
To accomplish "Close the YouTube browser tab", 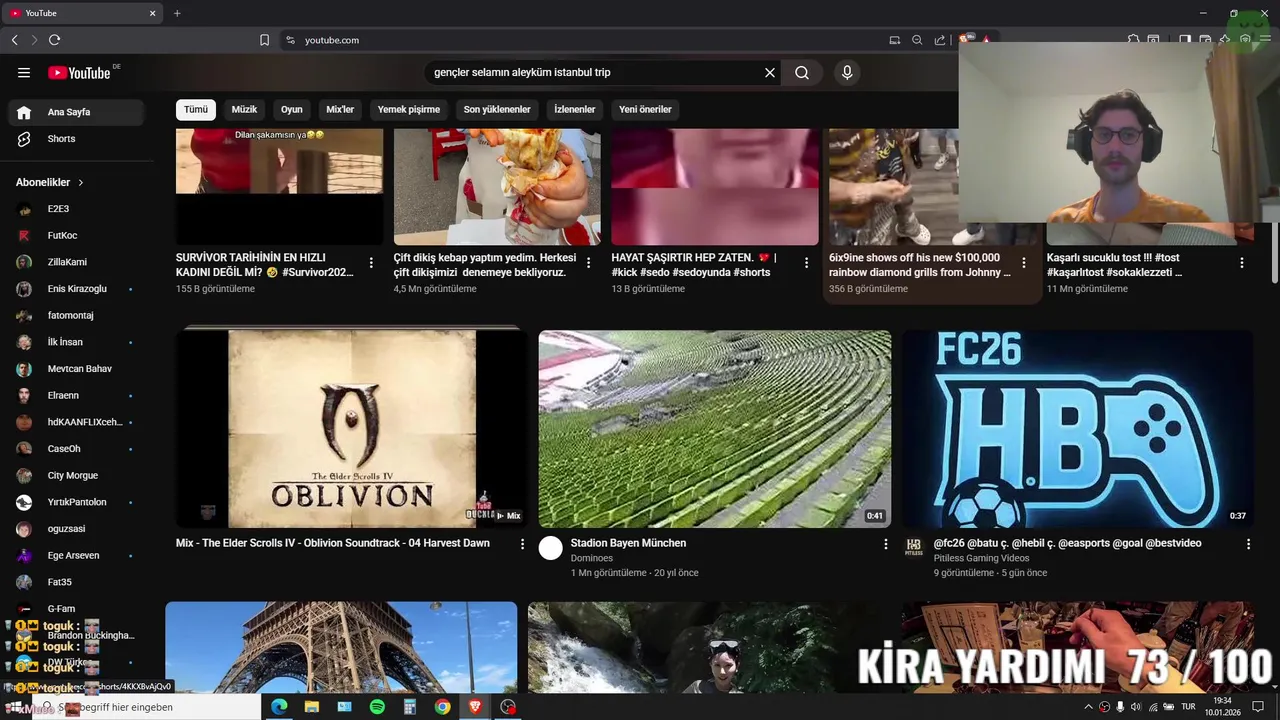I will coord(153,13).
